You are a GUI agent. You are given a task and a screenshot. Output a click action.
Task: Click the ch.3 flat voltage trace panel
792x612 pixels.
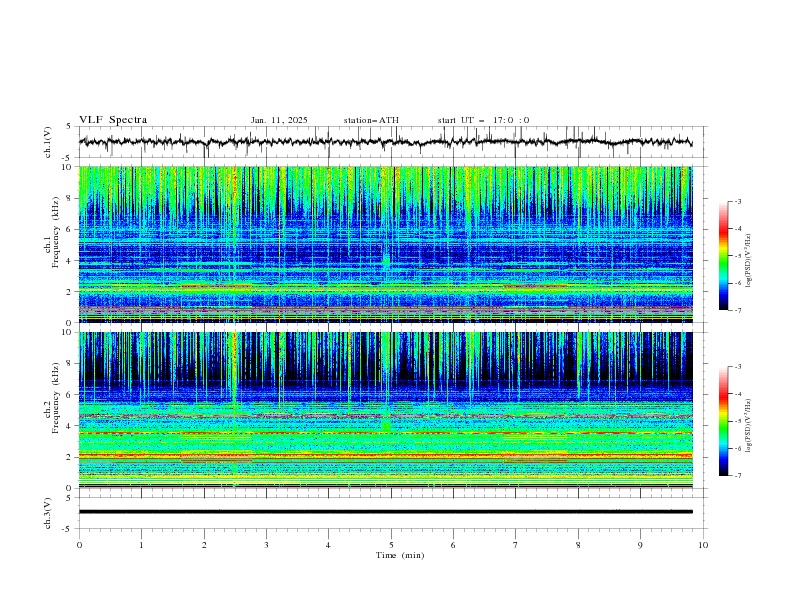pos(393,513)
